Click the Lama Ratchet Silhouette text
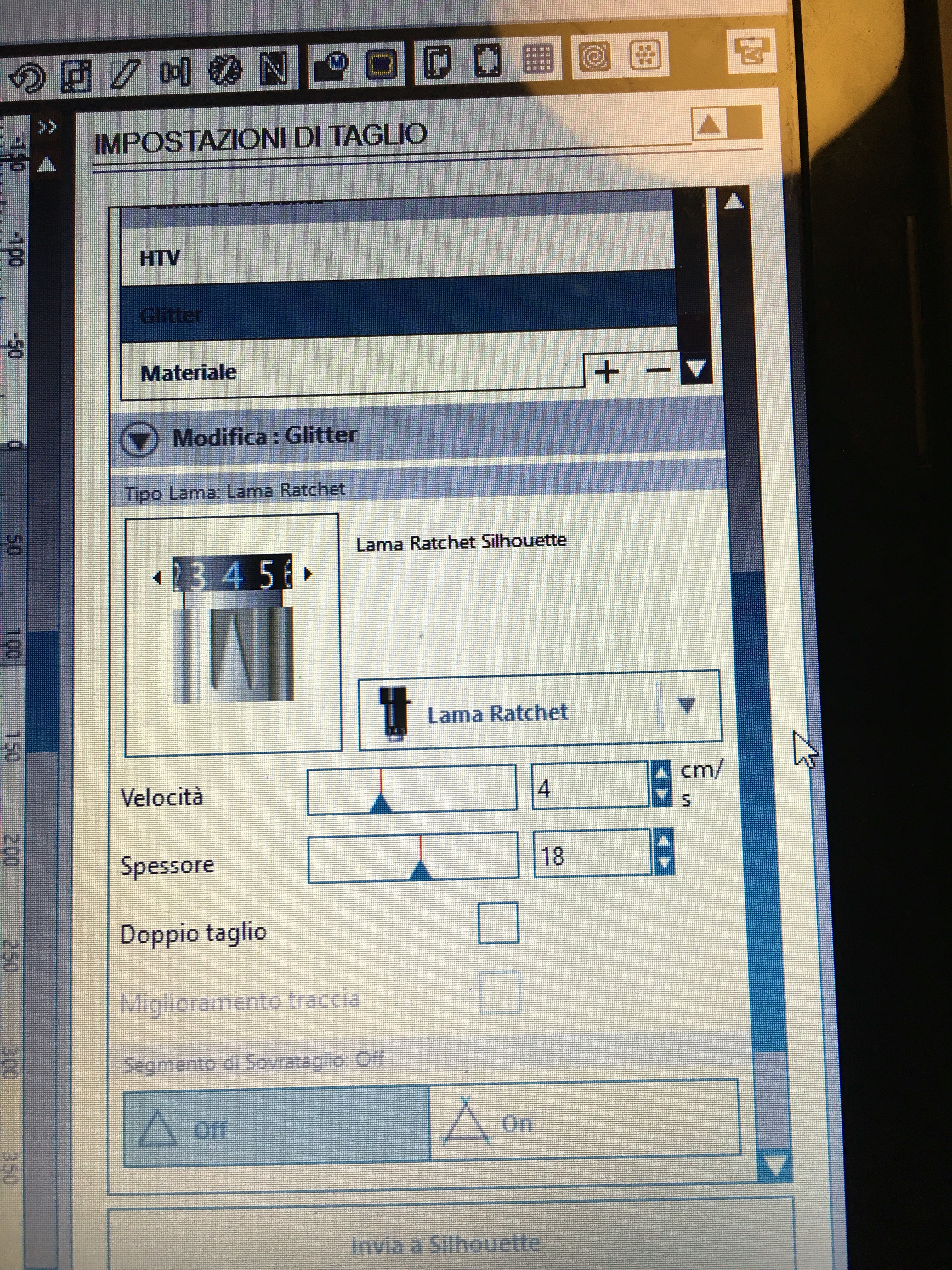This screenshot has height=1270, width=952. [462, 542]
